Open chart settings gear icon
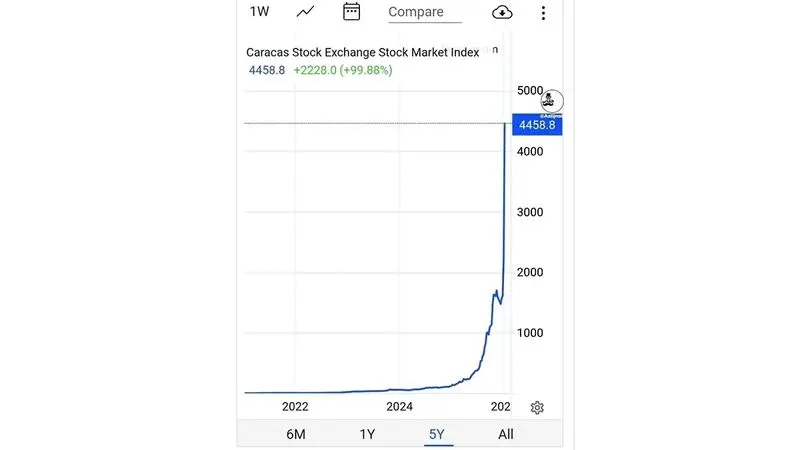This screenshot has height=450, width=800. (x=537, y=407)
